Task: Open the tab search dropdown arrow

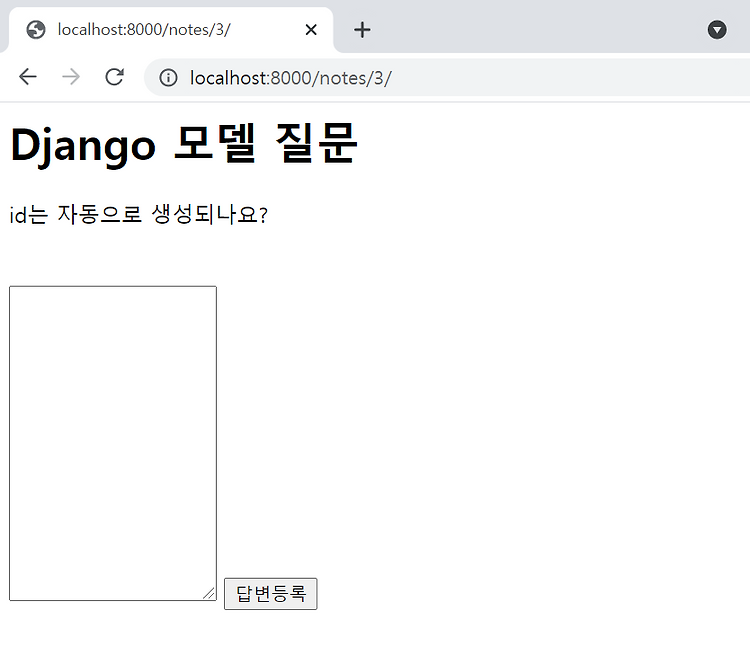Action: click(717, 30)
